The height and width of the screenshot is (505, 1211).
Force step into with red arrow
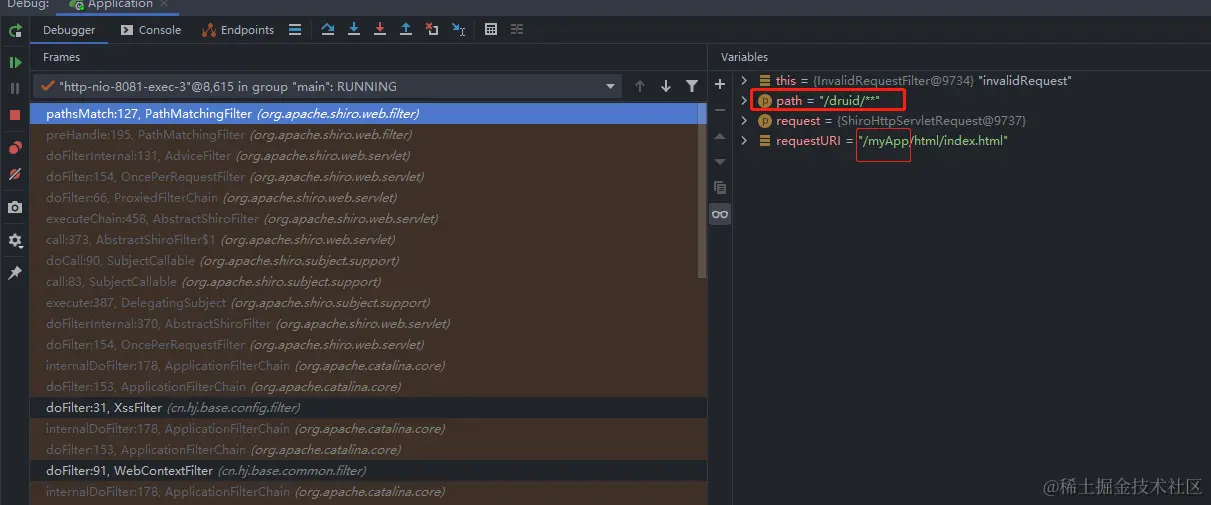(x=380, y=30)
